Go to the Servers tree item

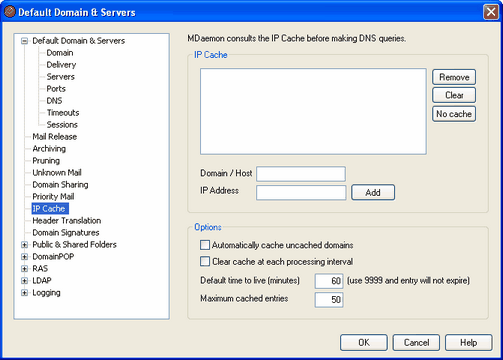point(60,77)
